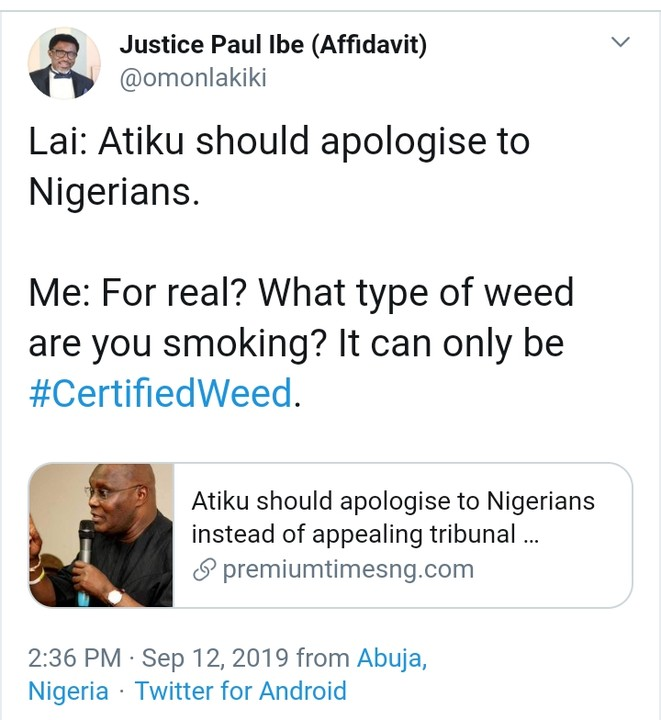This screenshot has width=661, height=720.
Task: Click the word "Nigerians." in the tweet body
Action: click(x=114, y=190)
